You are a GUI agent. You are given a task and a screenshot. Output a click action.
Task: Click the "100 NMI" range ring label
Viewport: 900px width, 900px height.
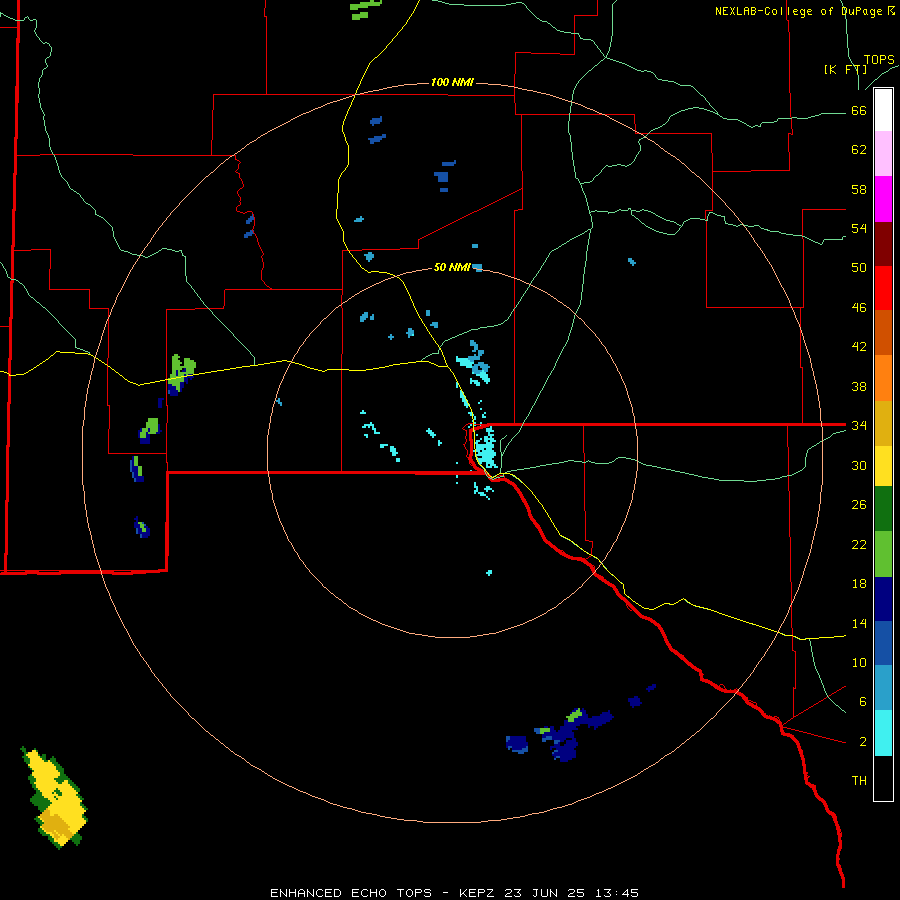[452, 82]
